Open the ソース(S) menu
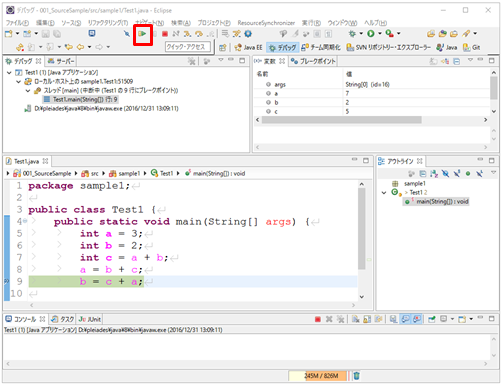 (71, 23)
